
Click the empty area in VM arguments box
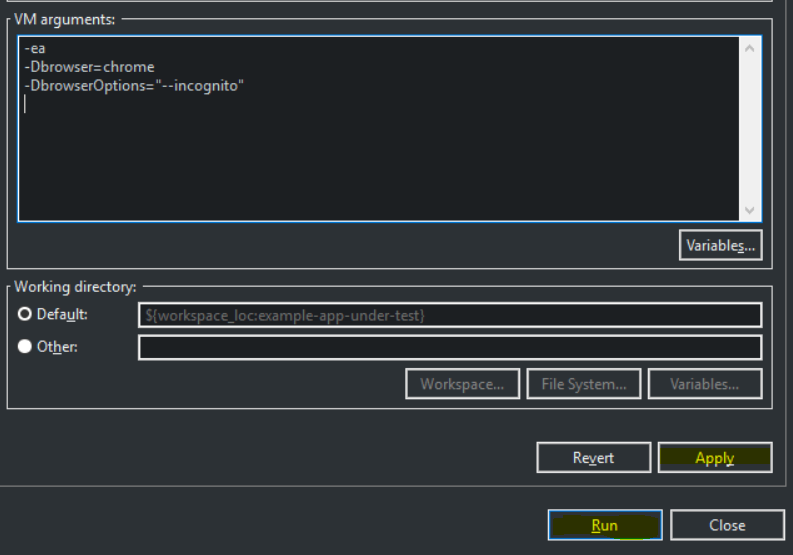380,160
